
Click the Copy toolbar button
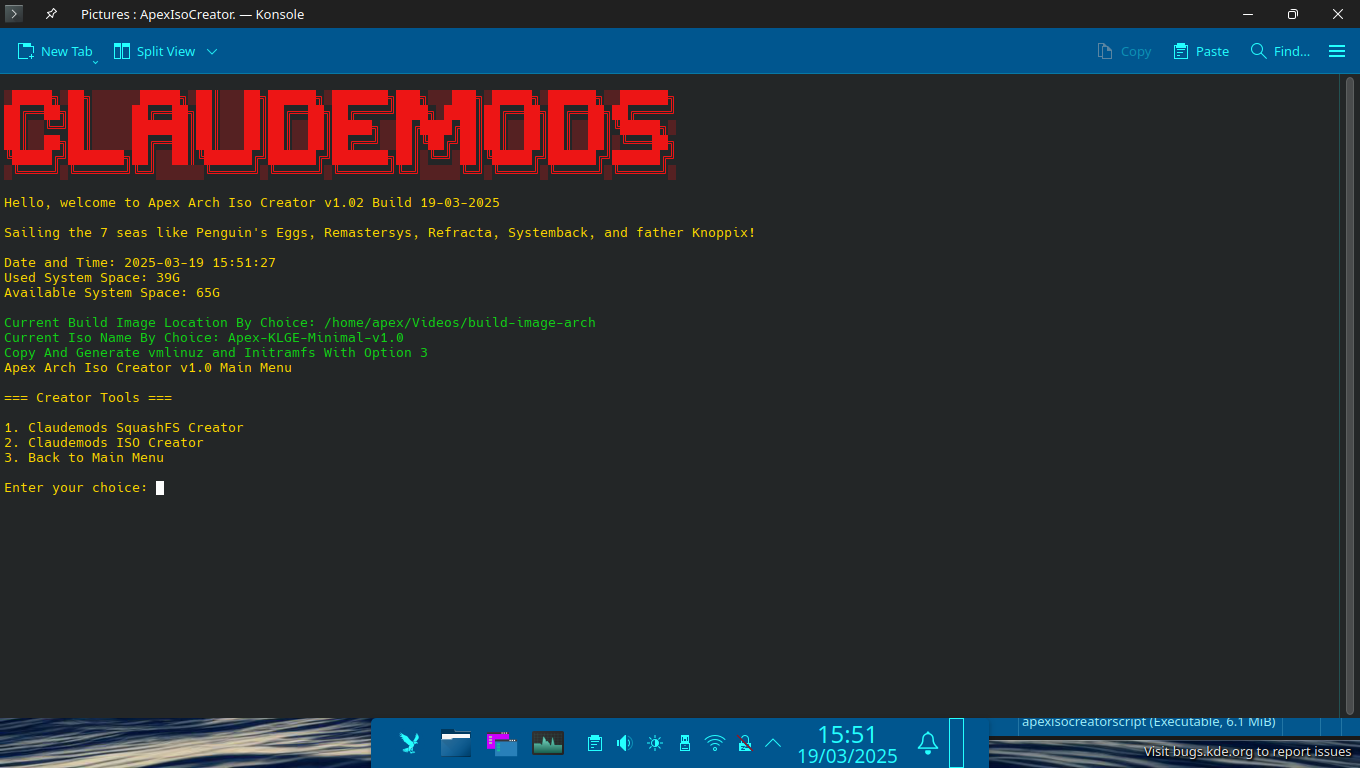1124,51
